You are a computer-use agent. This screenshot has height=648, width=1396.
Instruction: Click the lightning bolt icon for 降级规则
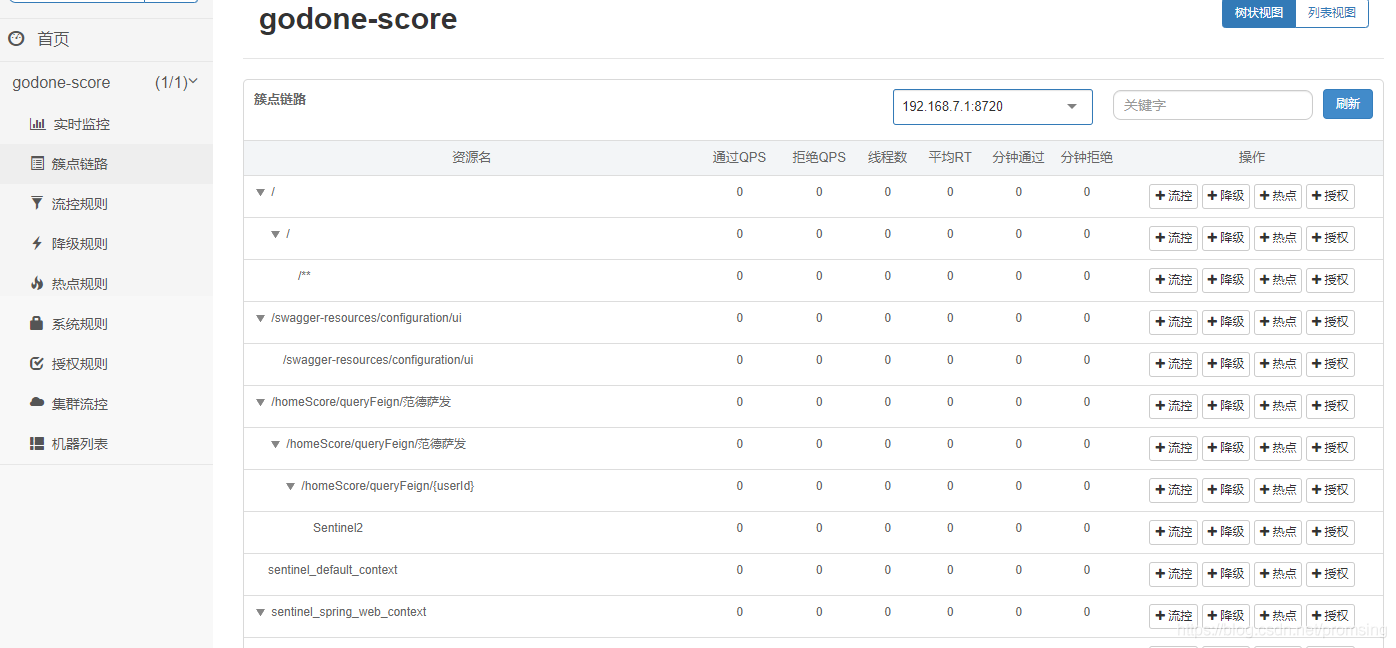tap(37, 243)
